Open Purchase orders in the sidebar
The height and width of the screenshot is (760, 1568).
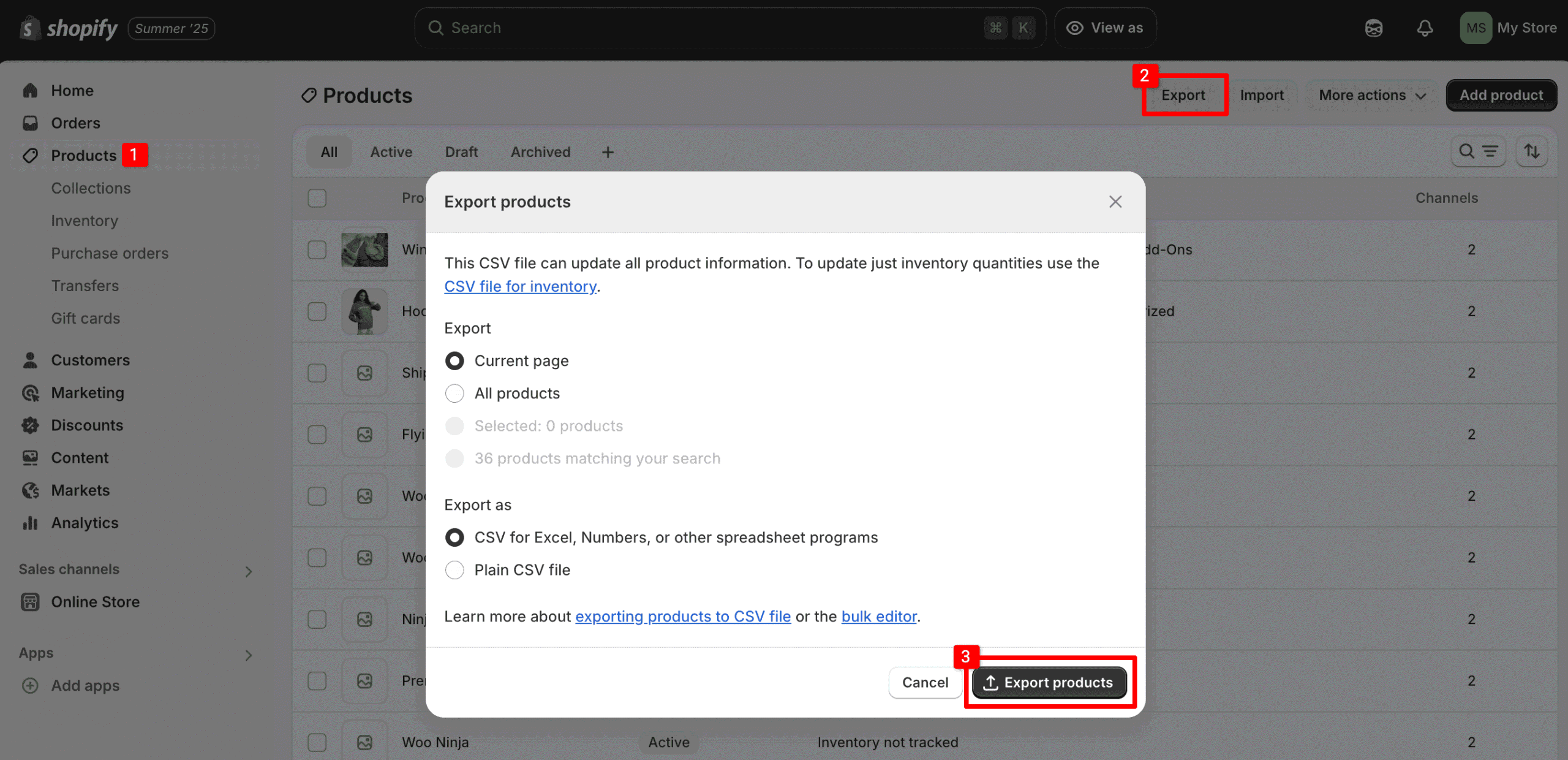tap(110, 253)
